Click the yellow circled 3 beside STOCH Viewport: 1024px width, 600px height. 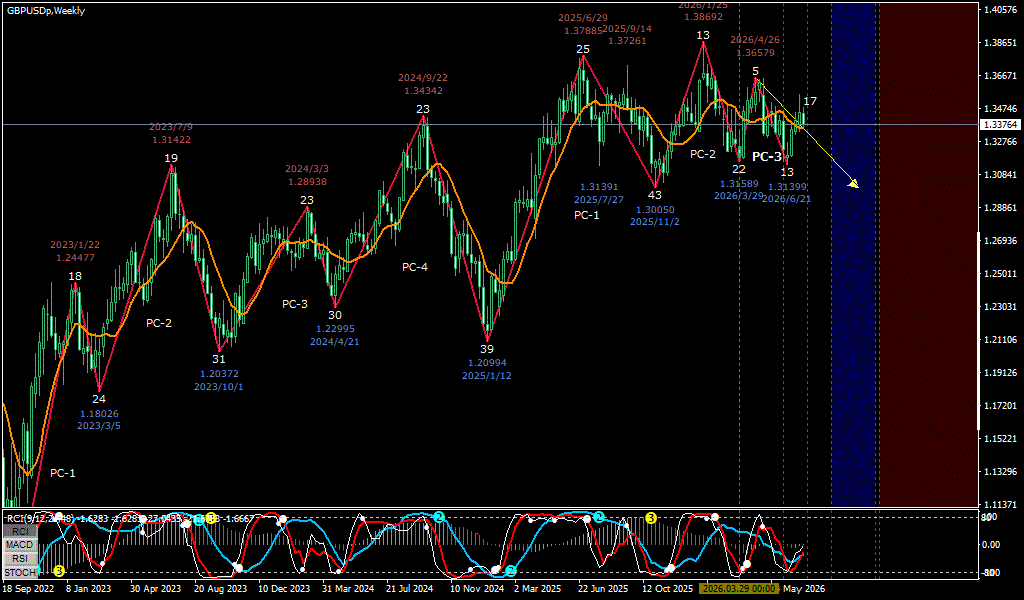tap(59, 571)
